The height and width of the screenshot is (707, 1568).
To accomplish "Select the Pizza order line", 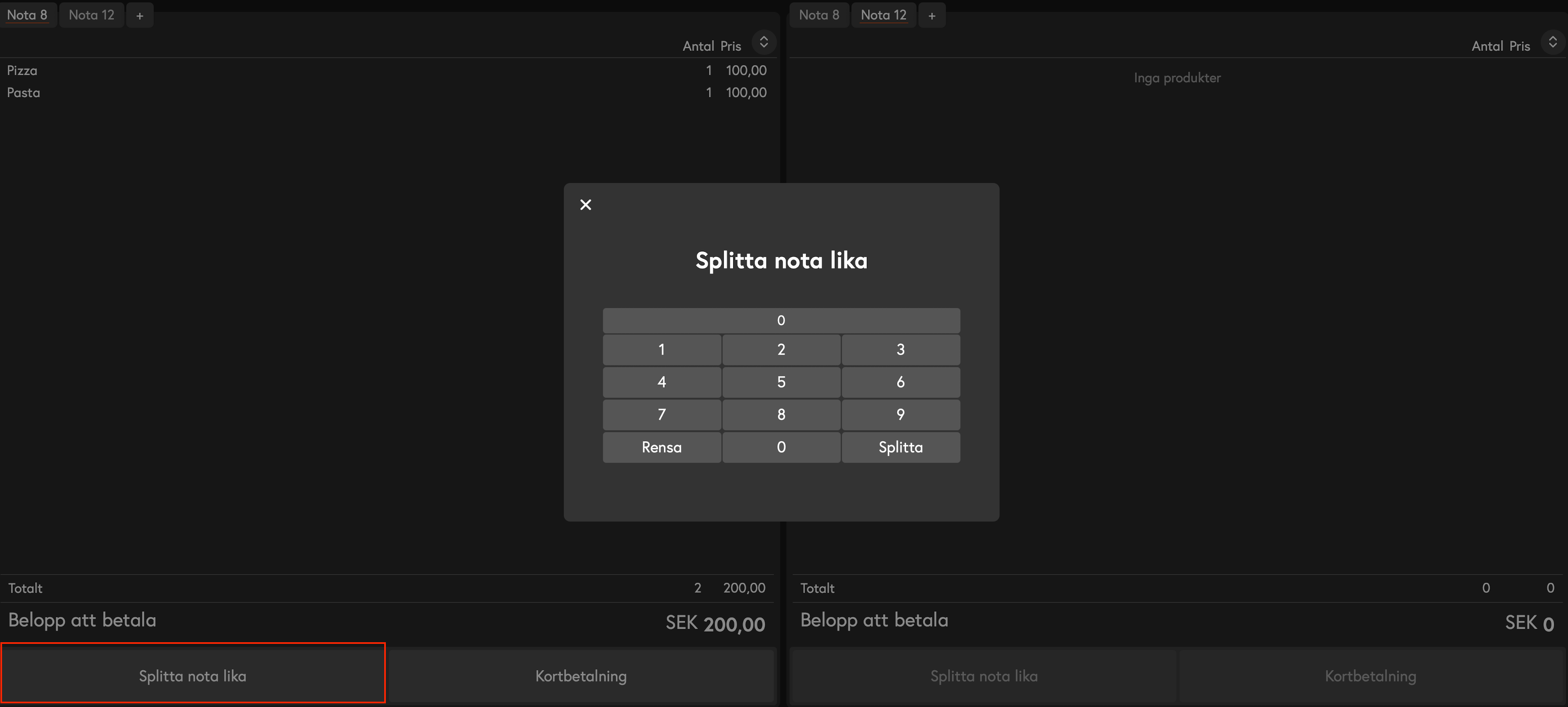I will tap(387, 71).
